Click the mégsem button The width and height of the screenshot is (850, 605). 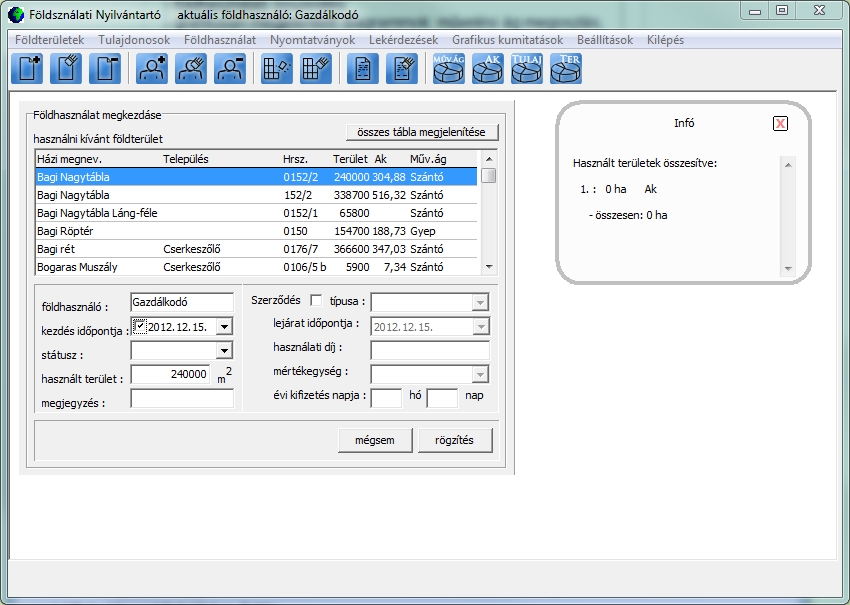click(x=375, y=440)
